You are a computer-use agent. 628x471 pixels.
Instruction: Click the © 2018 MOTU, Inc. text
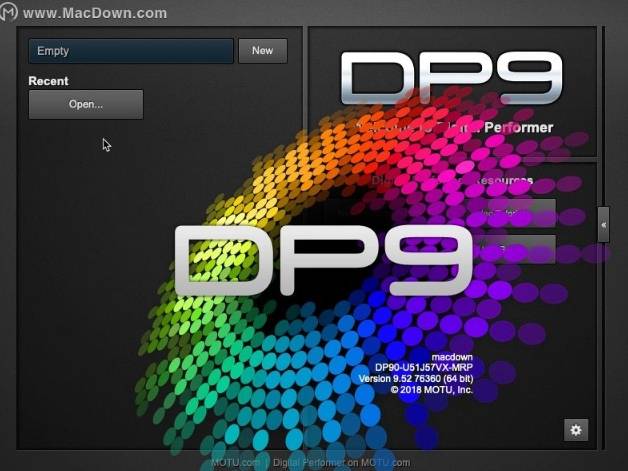coord(432,389)
